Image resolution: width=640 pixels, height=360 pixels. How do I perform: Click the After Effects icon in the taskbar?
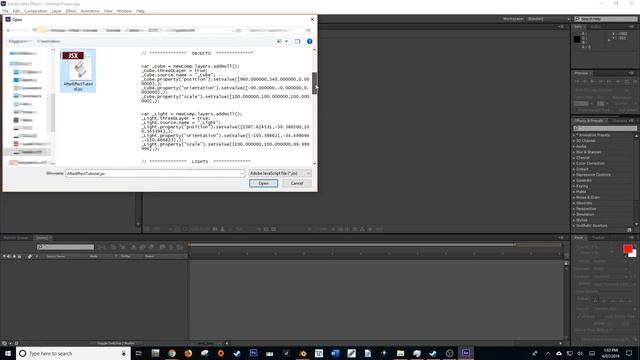coord(466,353)
